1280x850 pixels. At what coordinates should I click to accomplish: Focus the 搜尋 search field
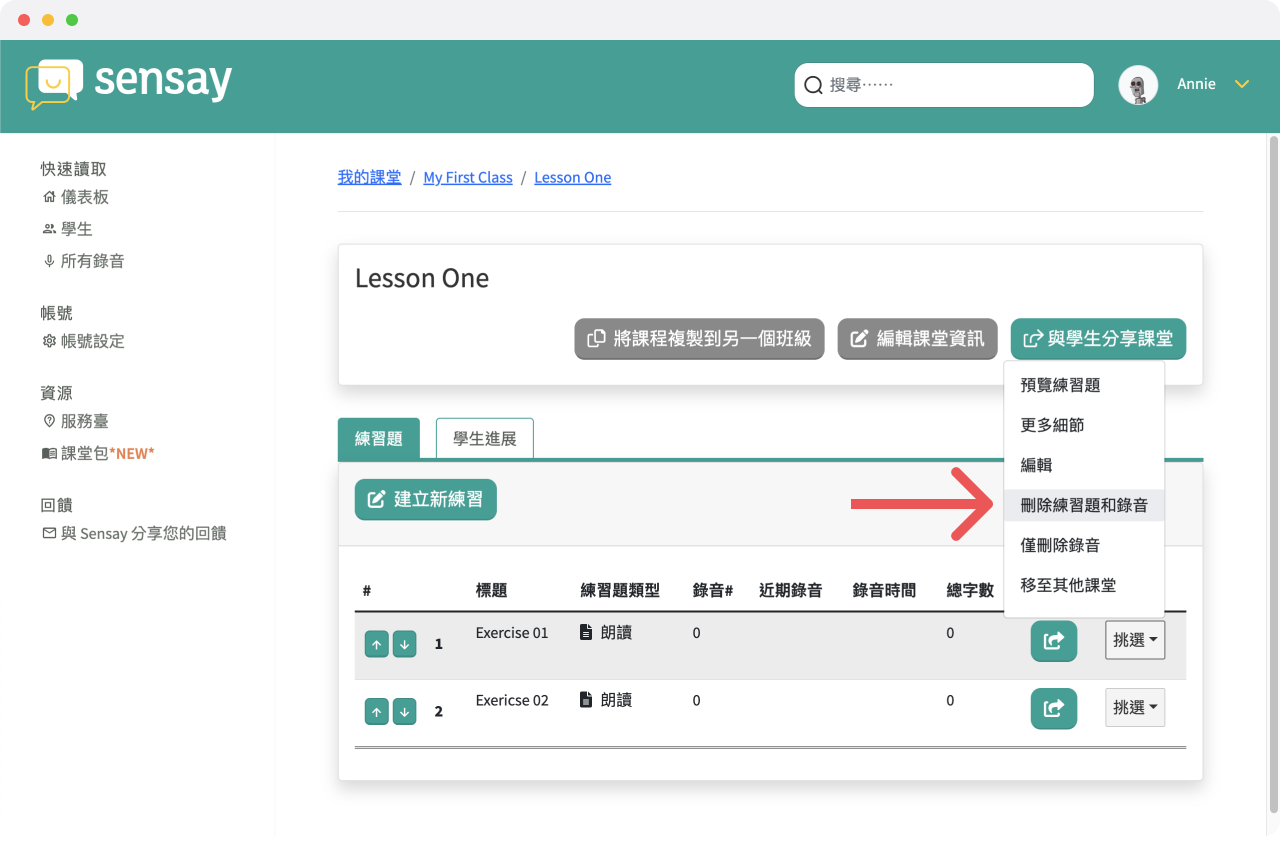(x=944, y=85)
